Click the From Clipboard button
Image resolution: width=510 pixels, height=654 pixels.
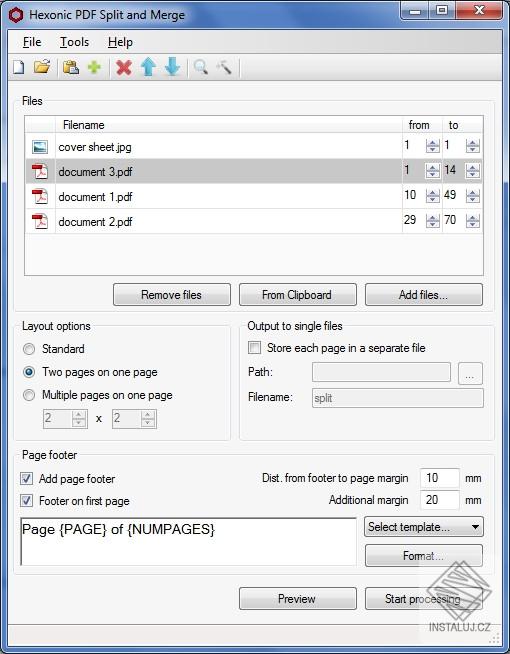(298, 295)
